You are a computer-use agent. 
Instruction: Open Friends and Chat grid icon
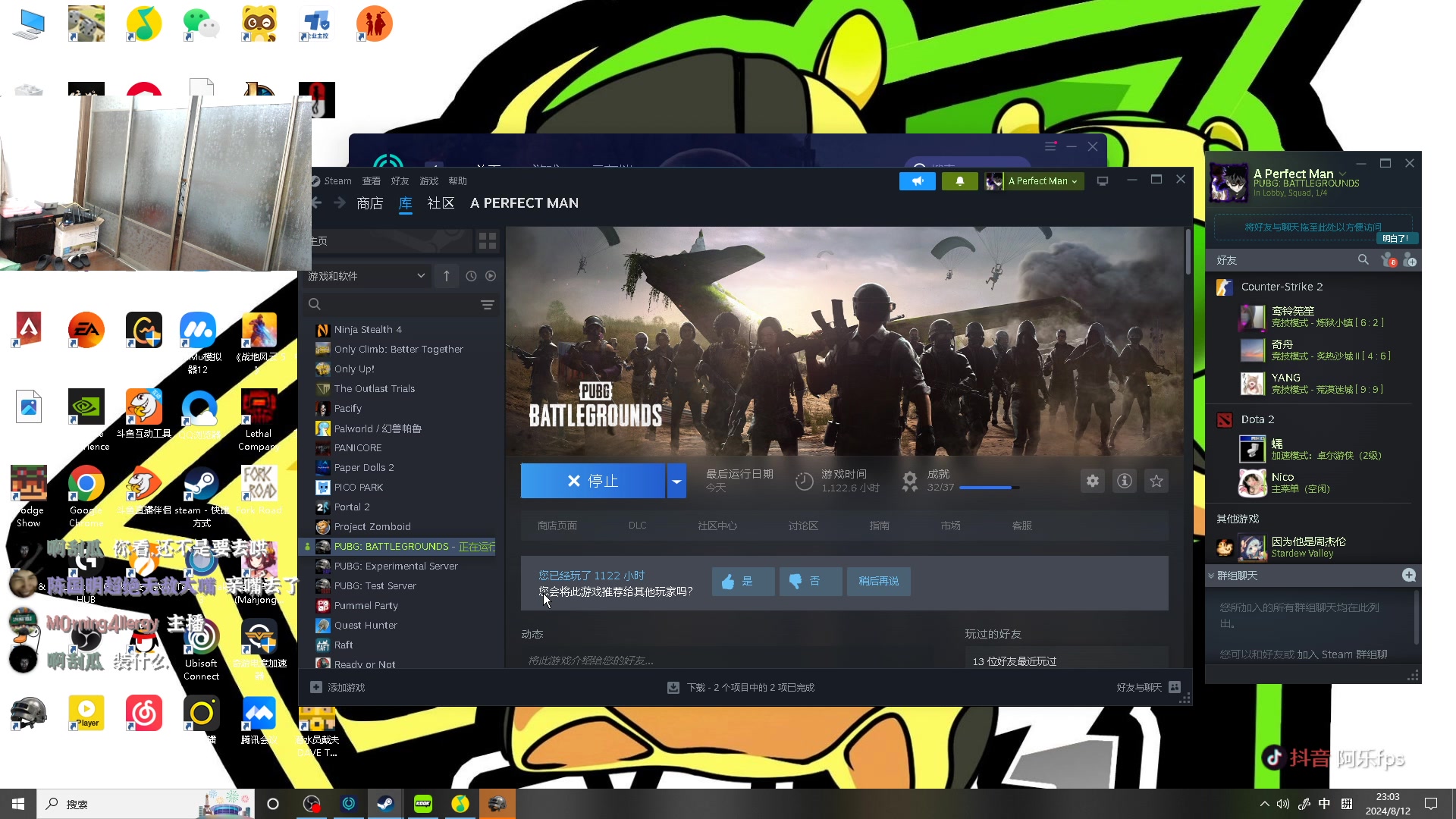1175,687
